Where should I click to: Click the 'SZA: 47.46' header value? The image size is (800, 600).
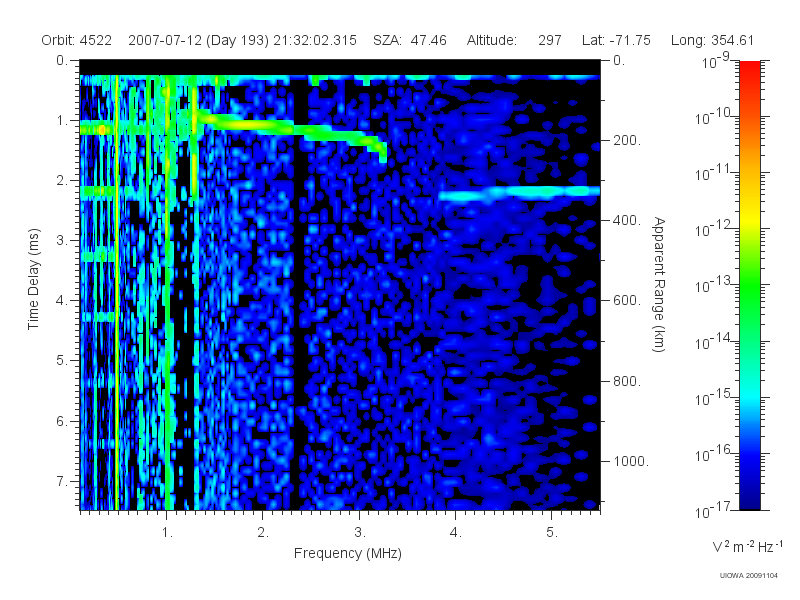click(x=410, y=40)
